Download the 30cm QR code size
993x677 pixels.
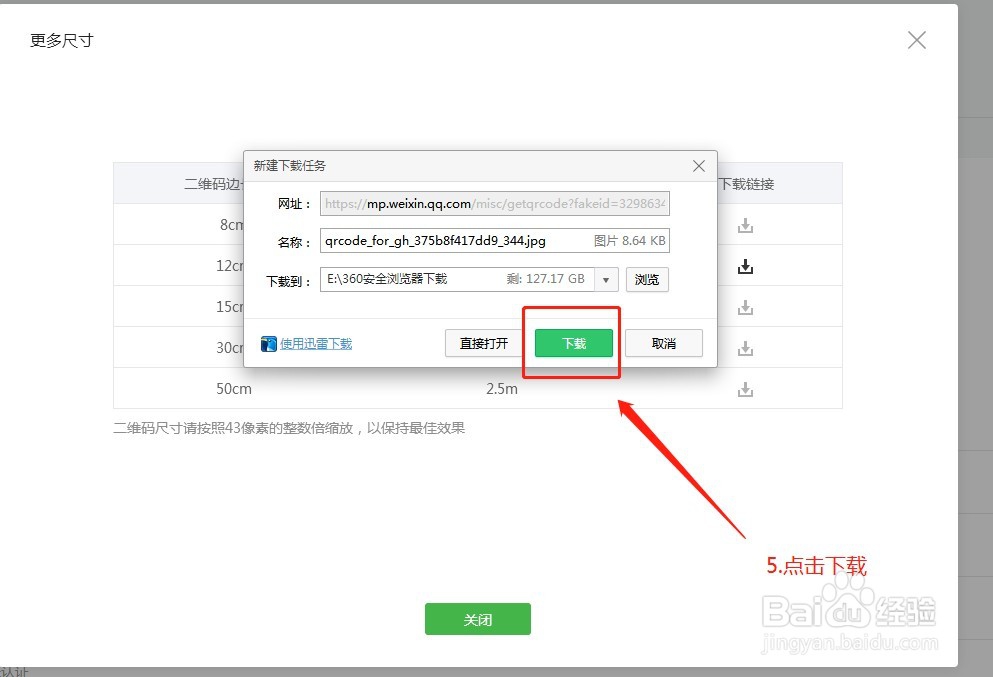click(x=745, y=348)
